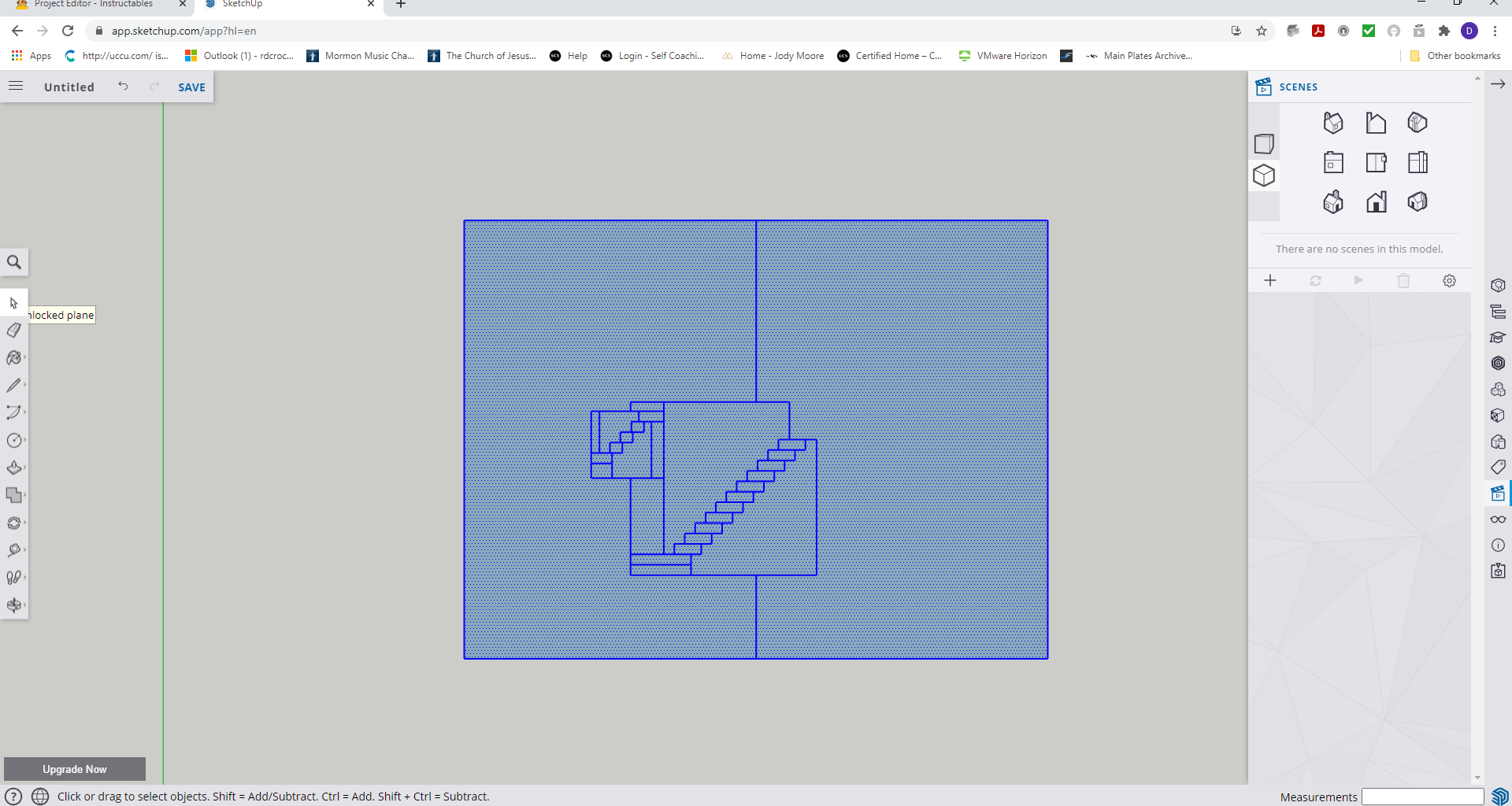
Task: Open Model Info panel
Action: coord(1498,545)
